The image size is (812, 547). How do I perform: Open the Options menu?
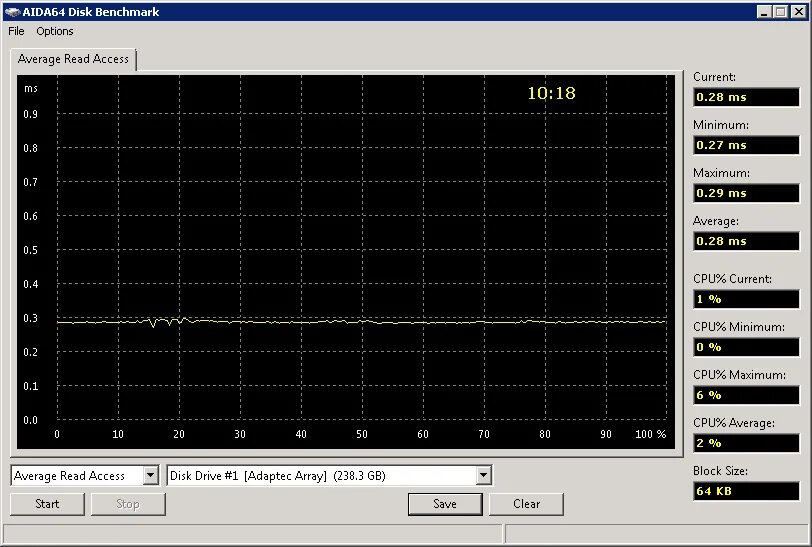point(54,31)
